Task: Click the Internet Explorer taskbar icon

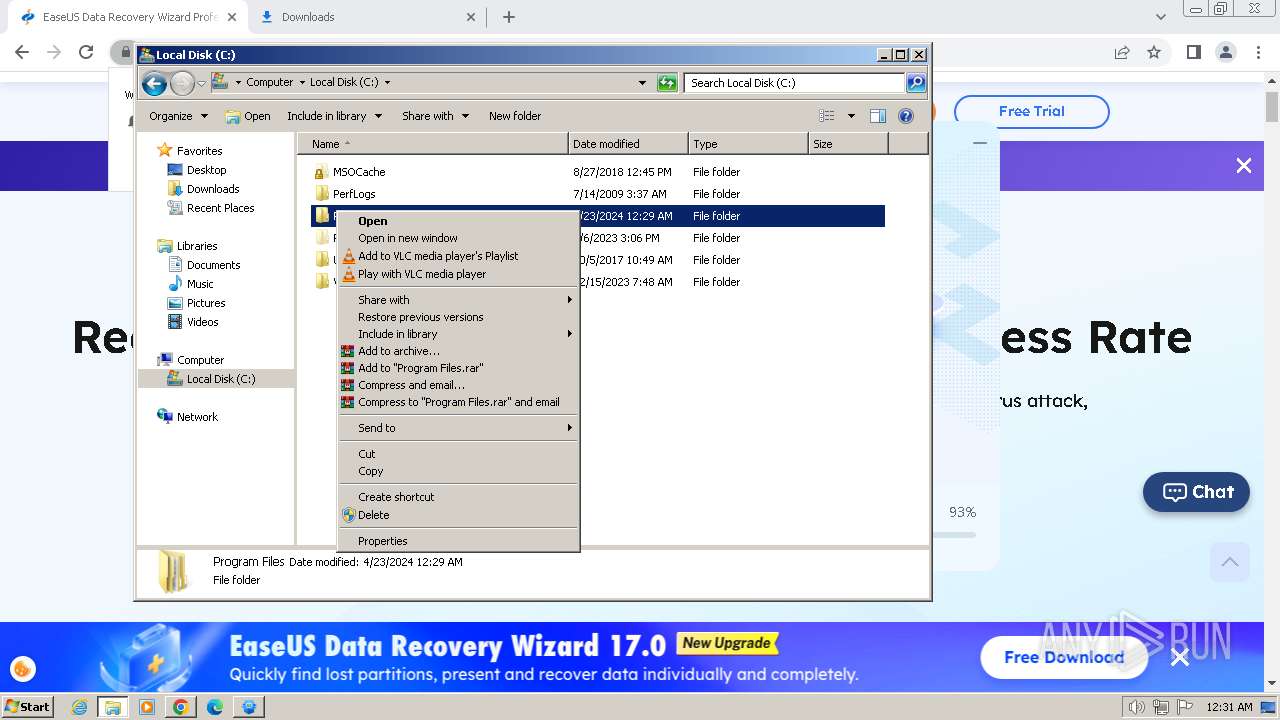Action: [x=80, y=707]
